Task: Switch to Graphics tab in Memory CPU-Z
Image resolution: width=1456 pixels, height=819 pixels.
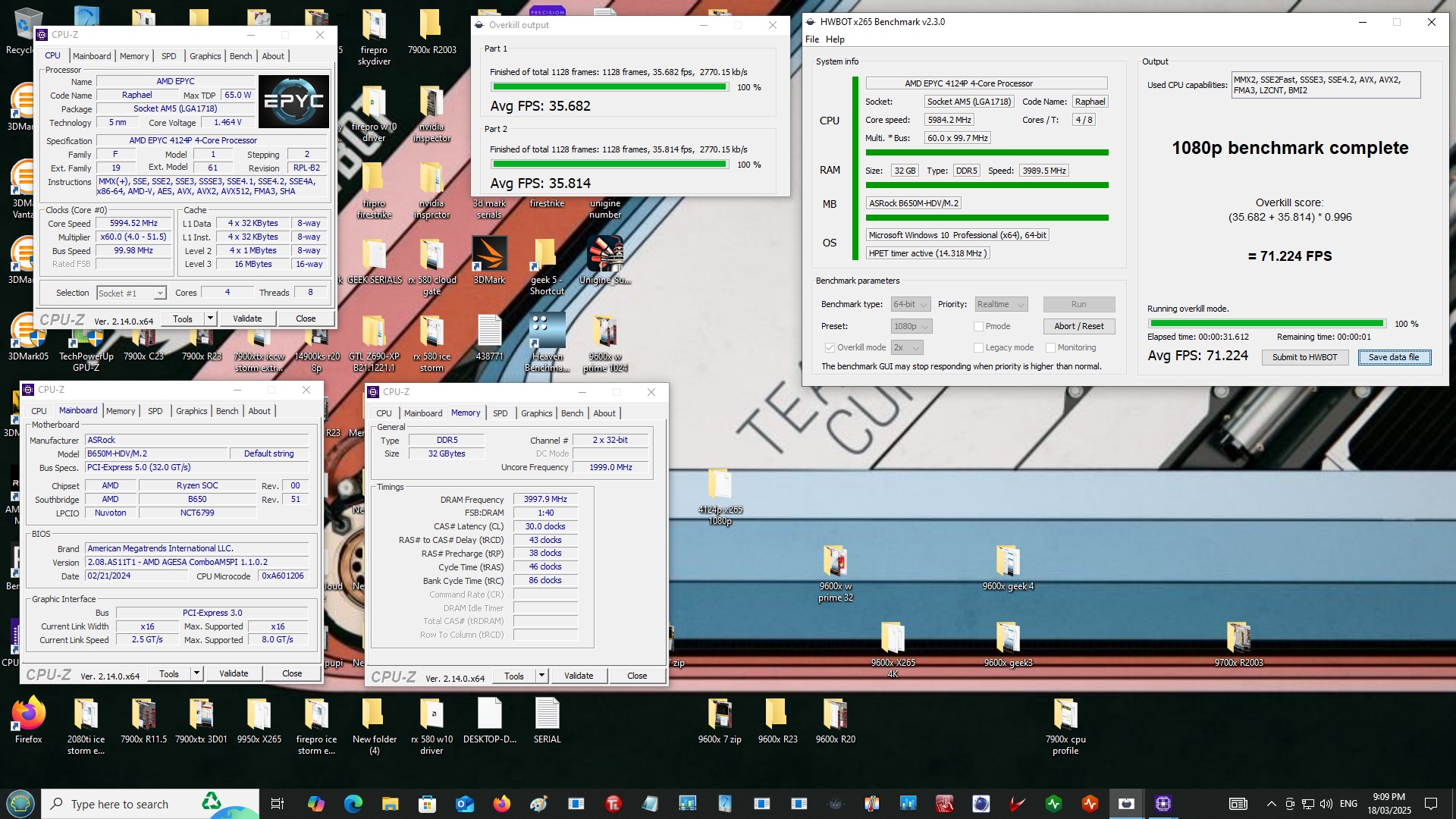Action: pos(536,413)
